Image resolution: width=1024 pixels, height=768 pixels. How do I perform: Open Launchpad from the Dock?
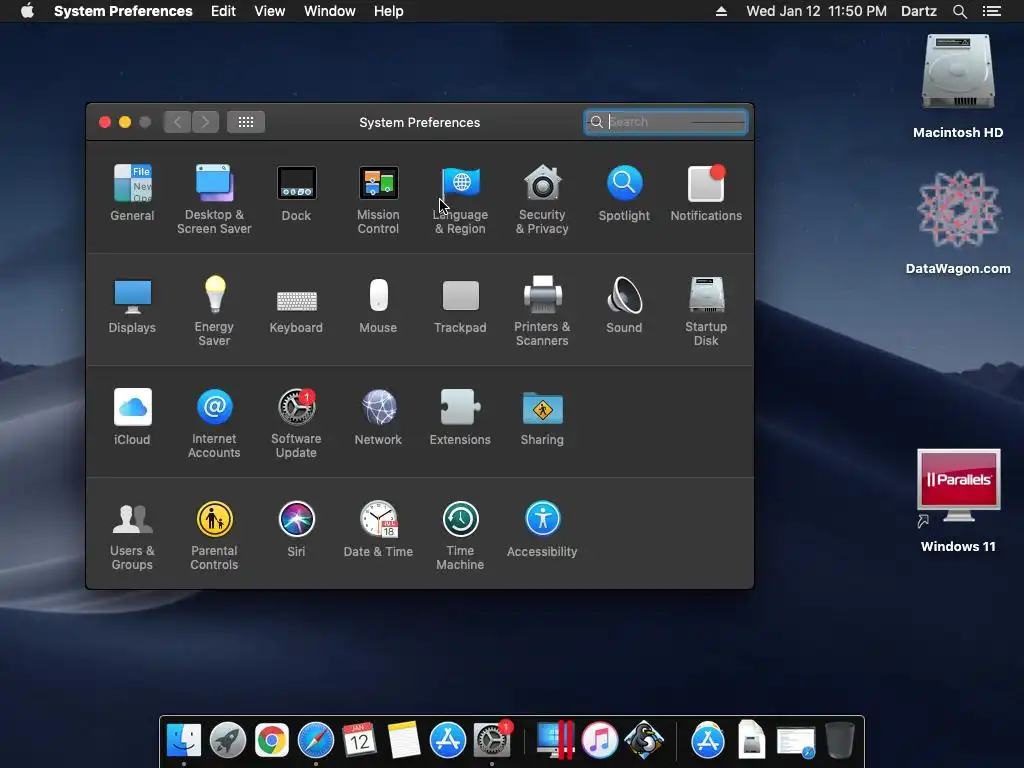[227, 741]
